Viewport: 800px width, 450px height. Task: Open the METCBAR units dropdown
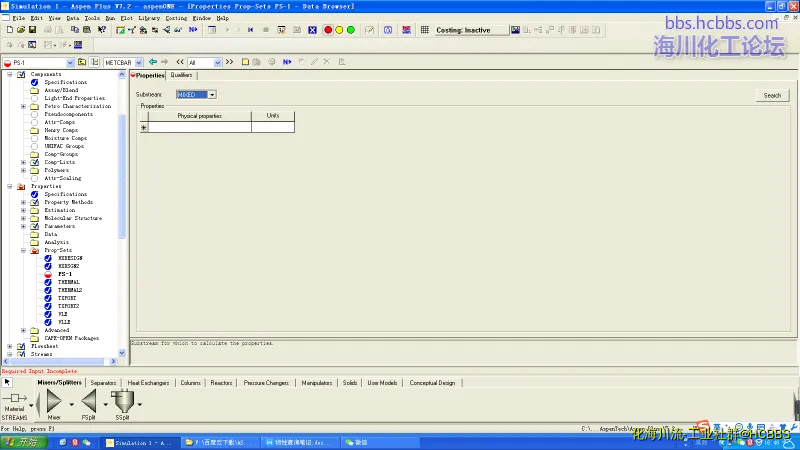[139, 63]
